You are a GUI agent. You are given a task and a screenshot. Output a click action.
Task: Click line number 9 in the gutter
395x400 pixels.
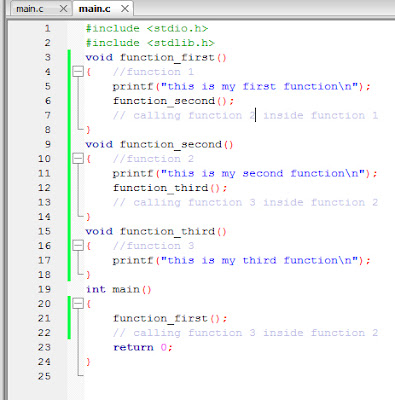pyautogui.click(x=48, y=144)
